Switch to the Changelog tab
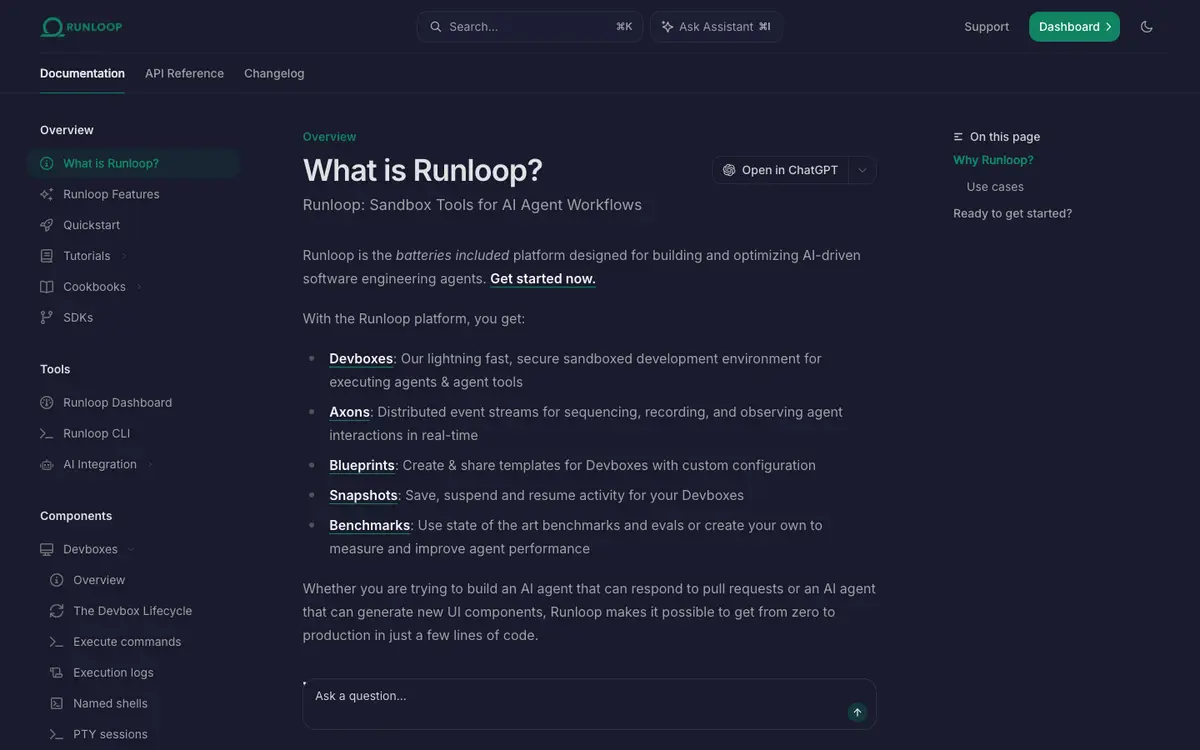 (274, 73)
